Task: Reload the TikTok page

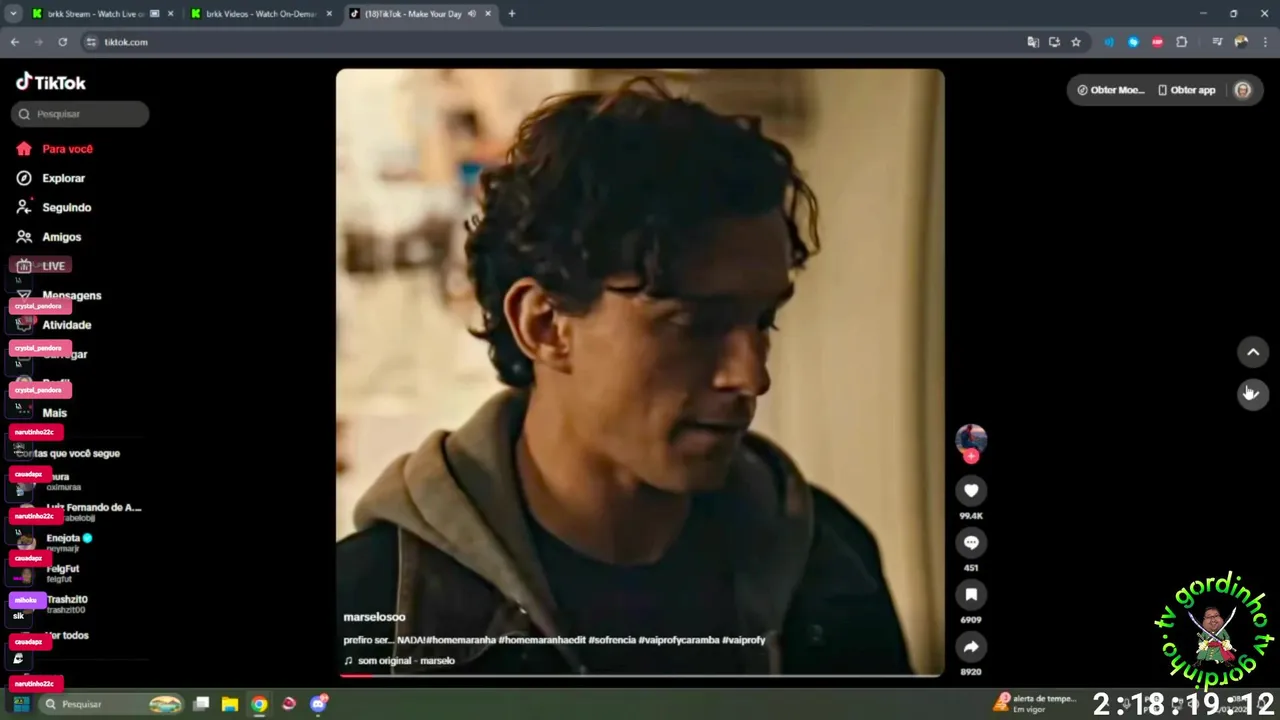Action: click(62, 42)
